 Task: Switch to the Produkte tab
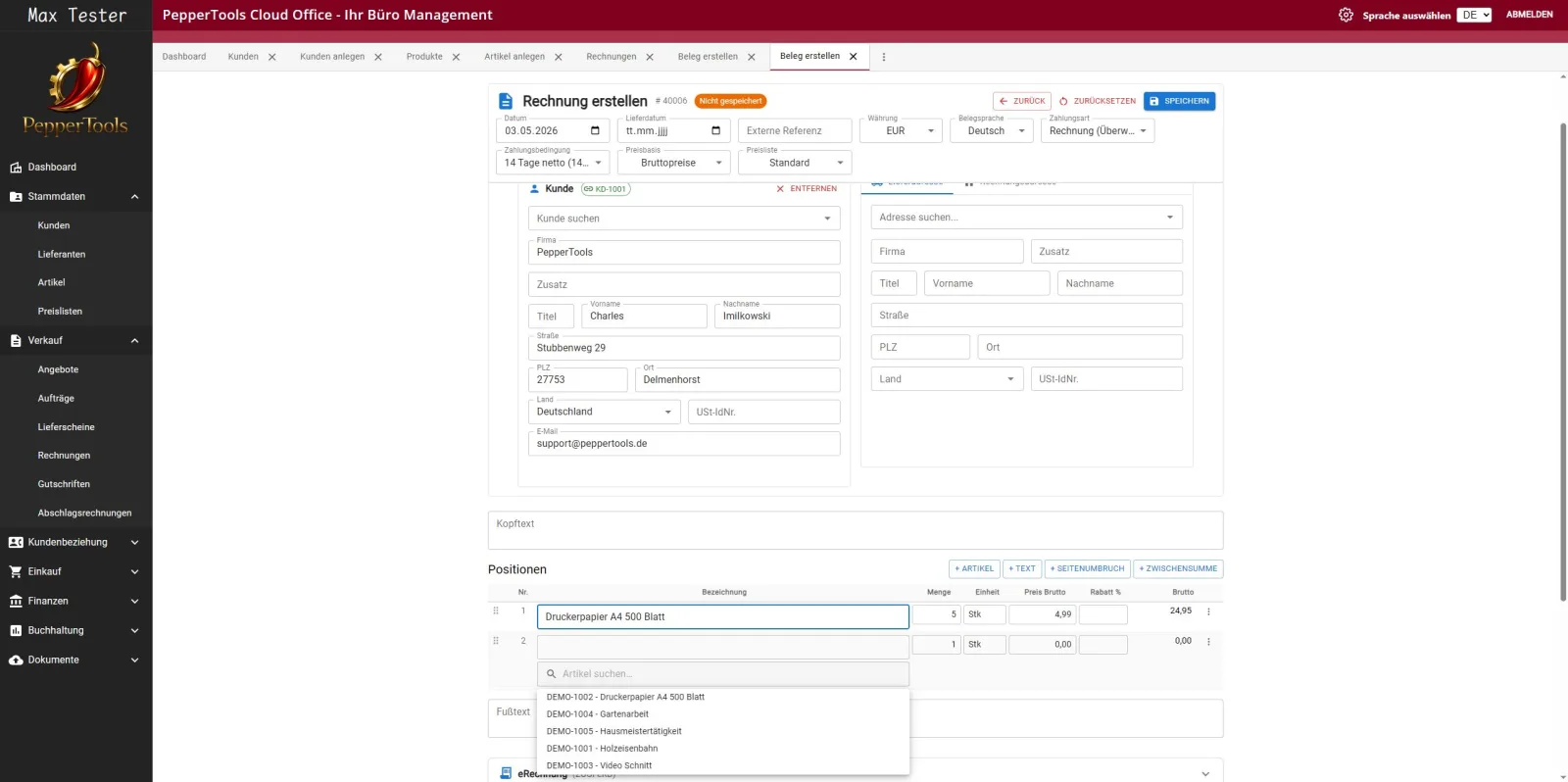[x=424, y=57]
